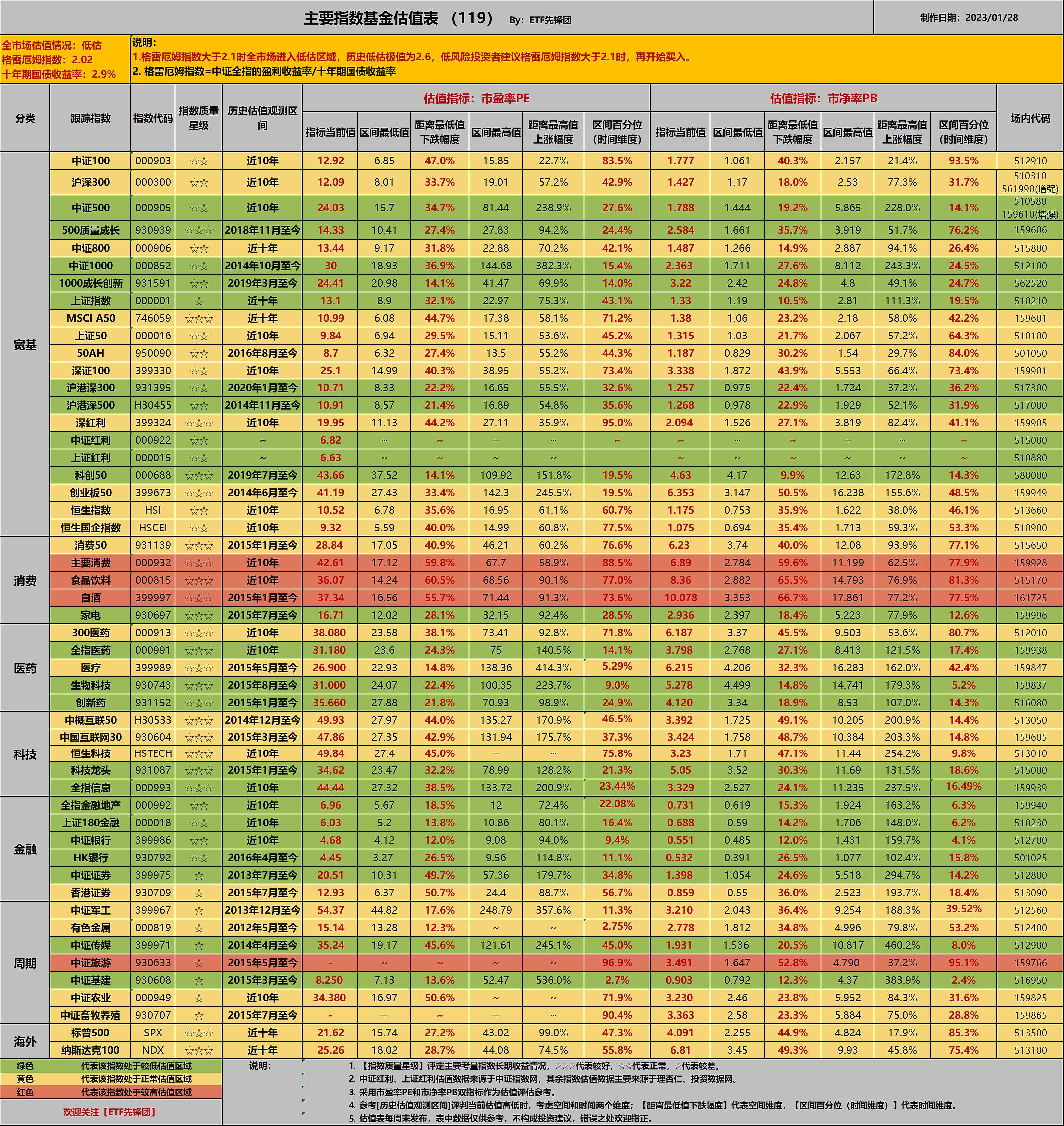Select the 宽基 category cell
The width and height of the screenshot is (1064, 1126).
[x=25, y=345]
